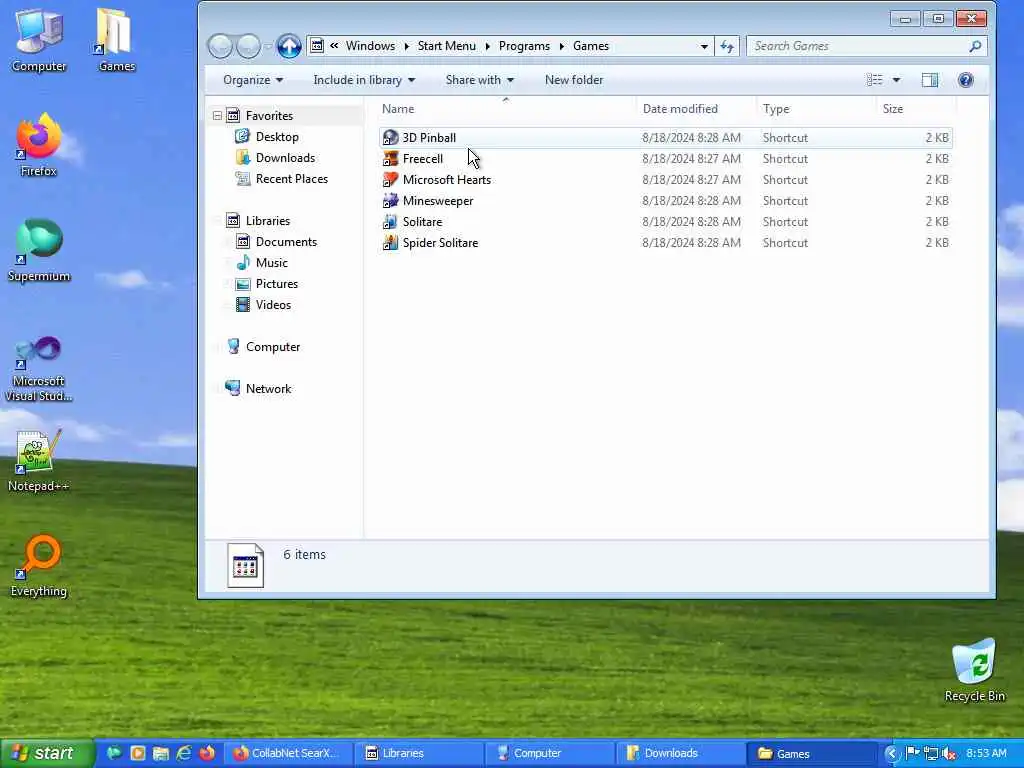
Task: Open the address bar history dropdown
Action: coord(703,46)
